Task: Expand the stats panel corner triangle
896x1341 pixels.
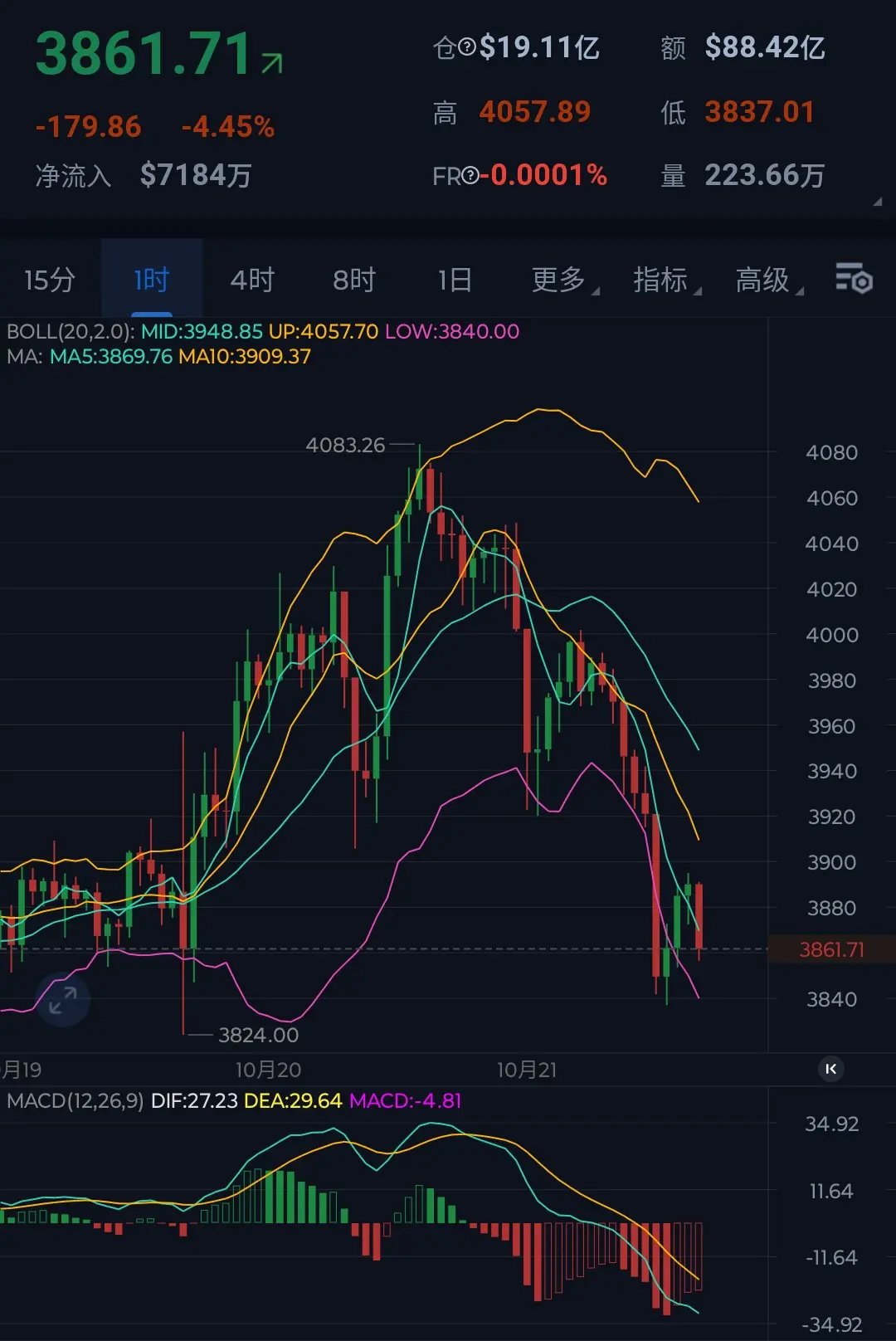Action: (877, 202)
